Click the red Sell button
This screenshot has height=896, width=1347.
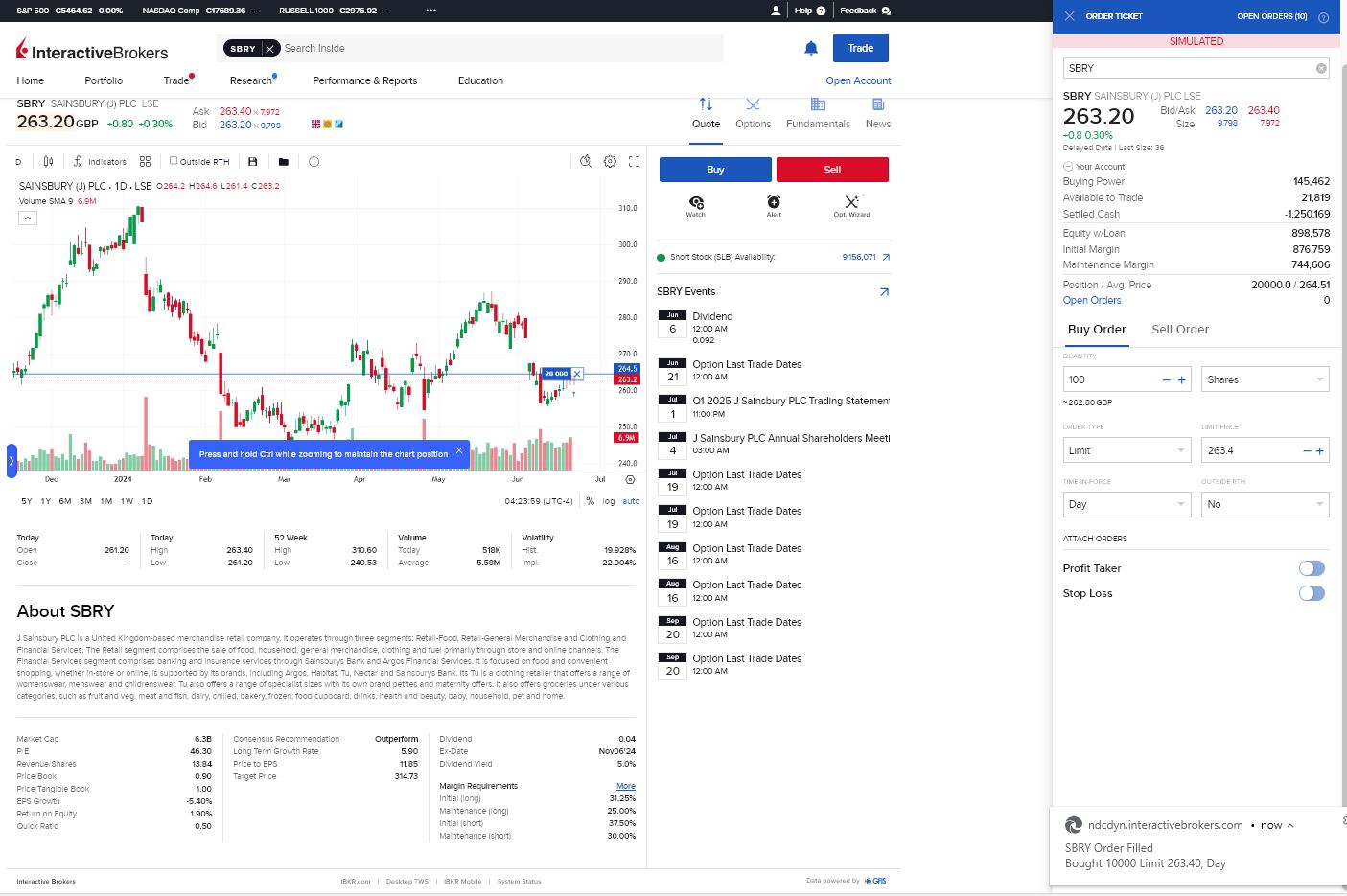click(832, 170)
